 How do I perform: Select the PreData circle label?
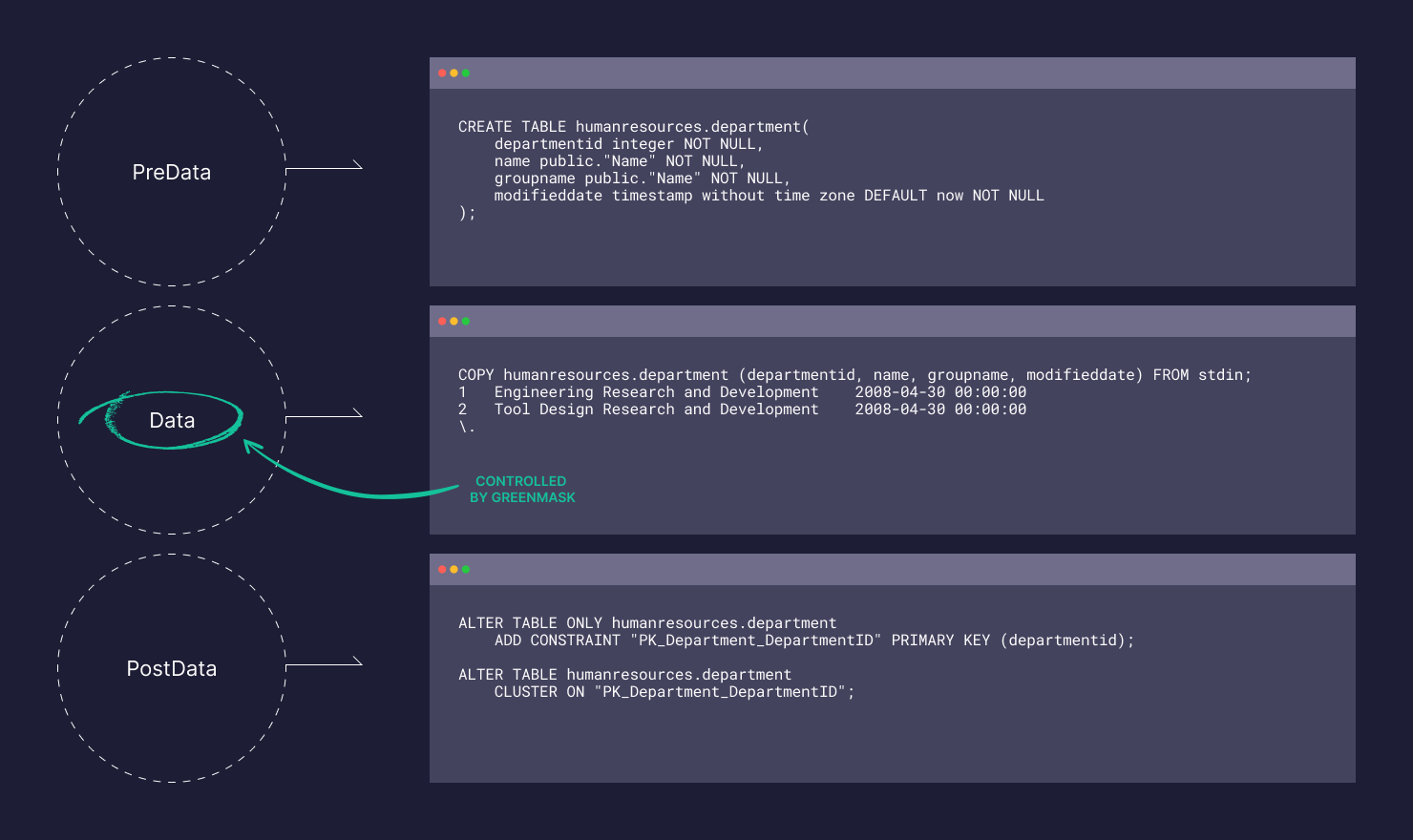pos(172,173)
